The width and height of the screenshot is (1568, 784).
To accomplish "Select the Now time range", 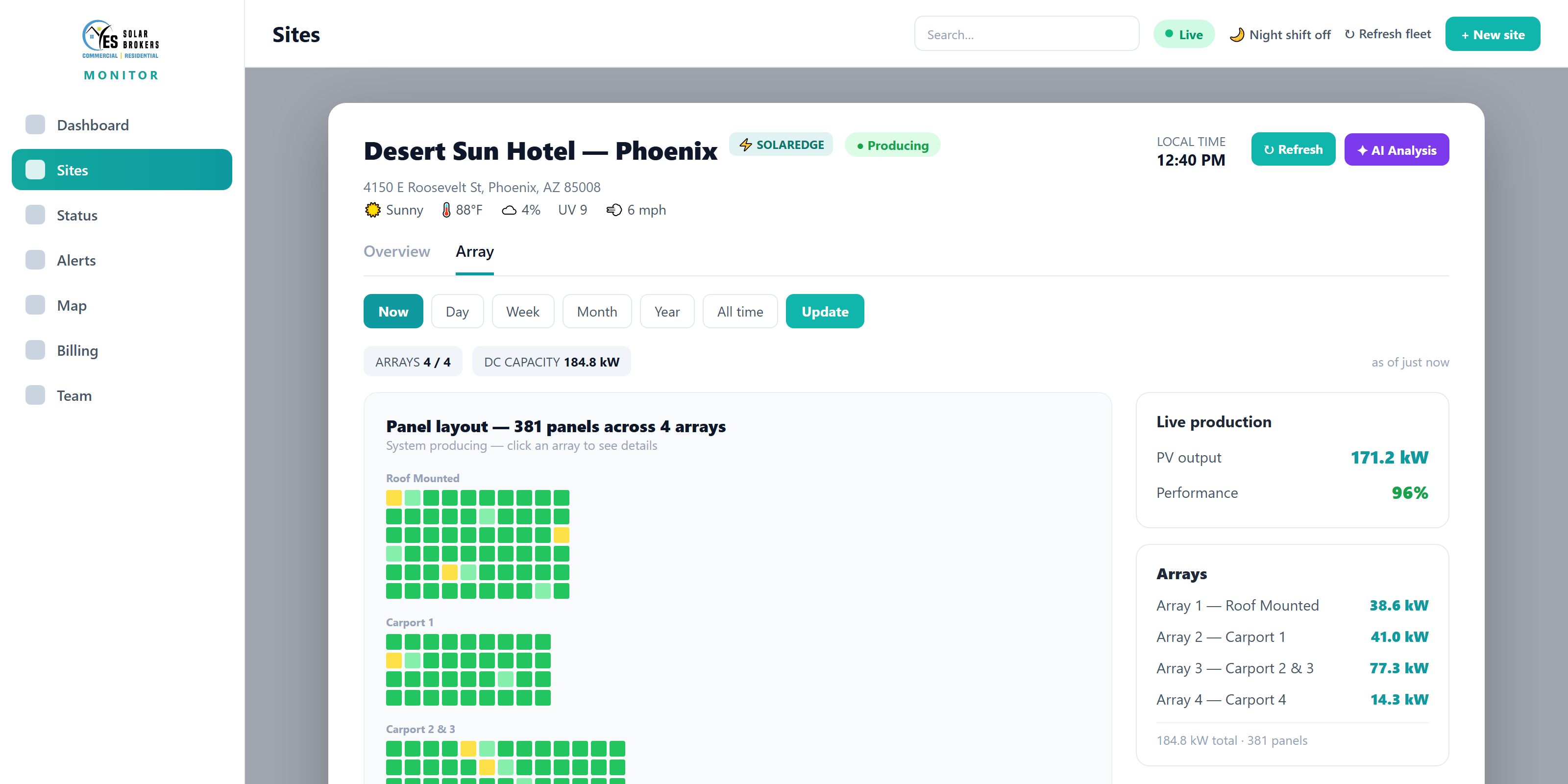I will pos(393,311).
